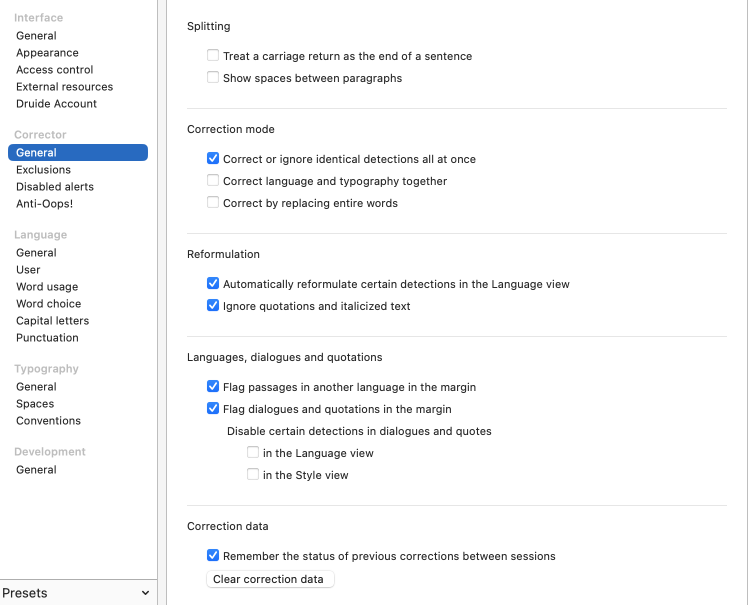Select Druide Account in sidebar
This screenshot has height=605, width=748.
click(56, 104)
